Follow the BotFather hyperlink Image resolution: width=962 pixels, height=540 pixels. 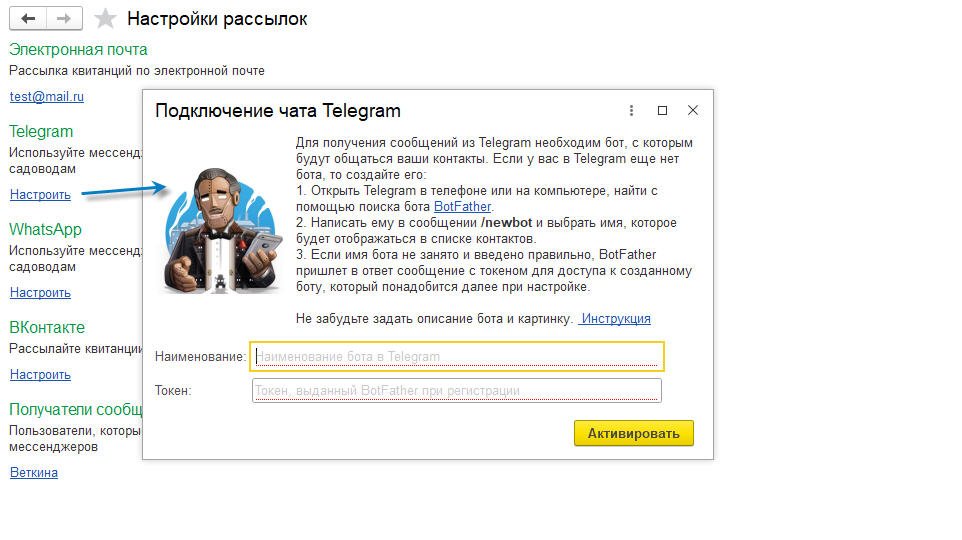tap(462, 207)
